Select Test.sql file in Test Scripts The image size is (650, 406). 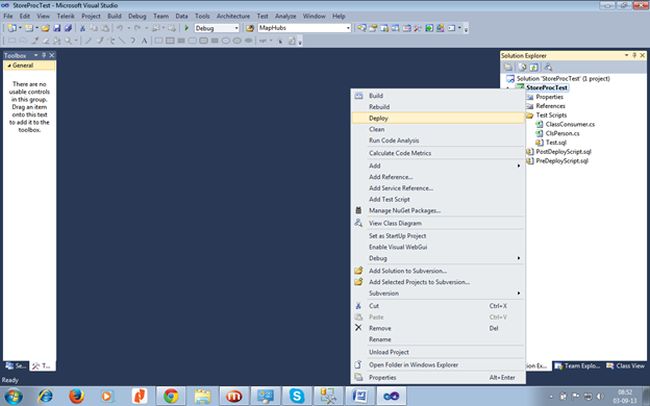coord(556,142)
